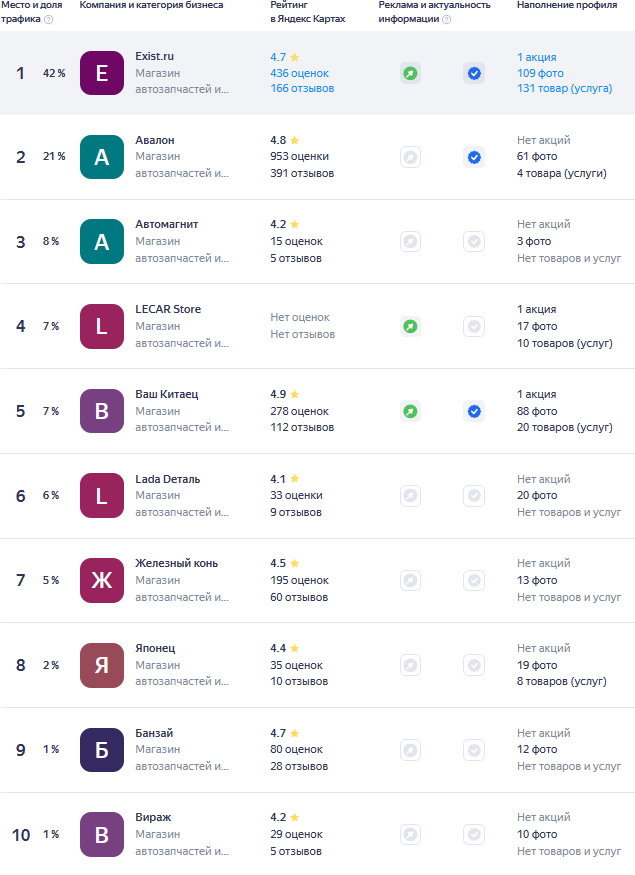The width and height of the screenshot is (635, 875).
Task: Click the grey advertising icon for Железный конь
Action: pyautogui.click(x=410, y=580)
